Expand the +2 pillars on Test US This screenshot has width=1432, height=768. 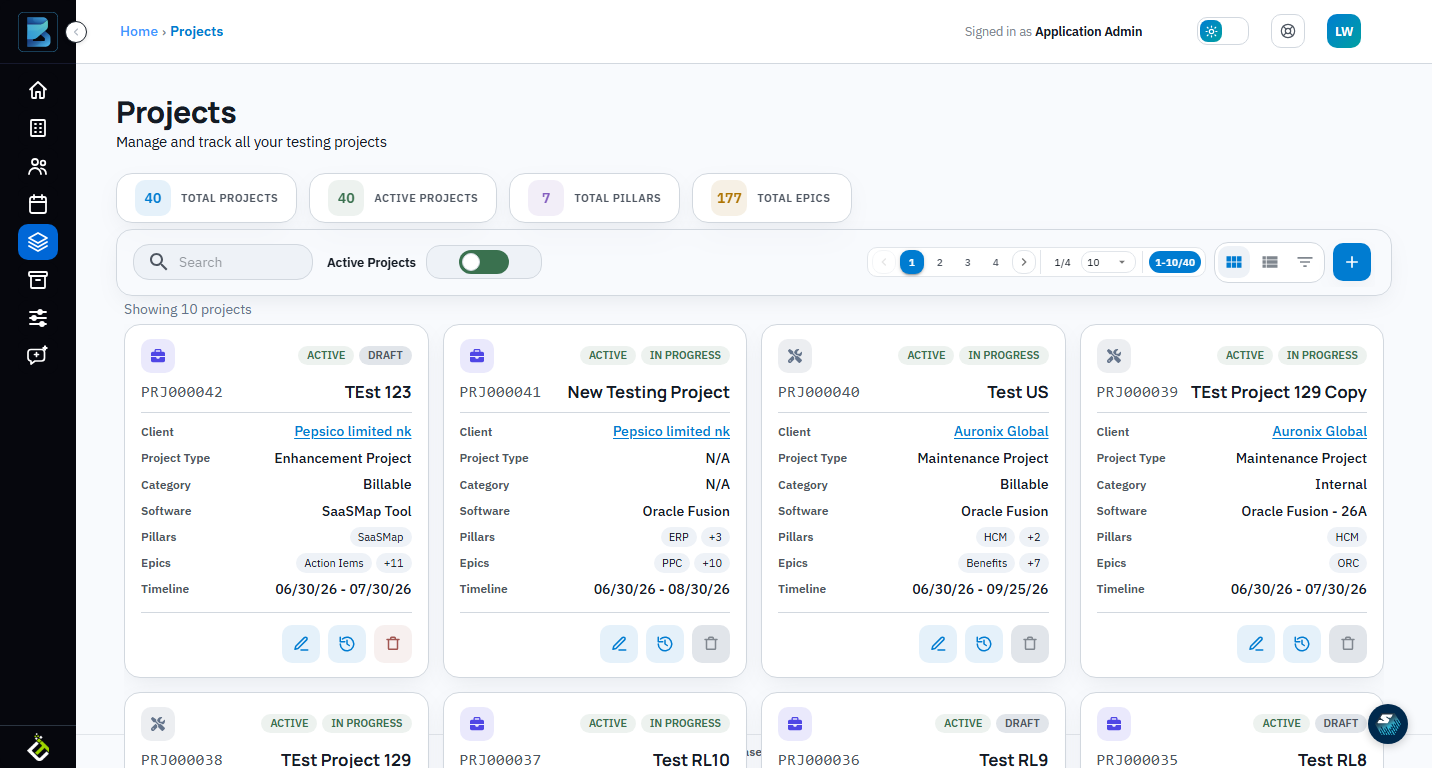1034,537
